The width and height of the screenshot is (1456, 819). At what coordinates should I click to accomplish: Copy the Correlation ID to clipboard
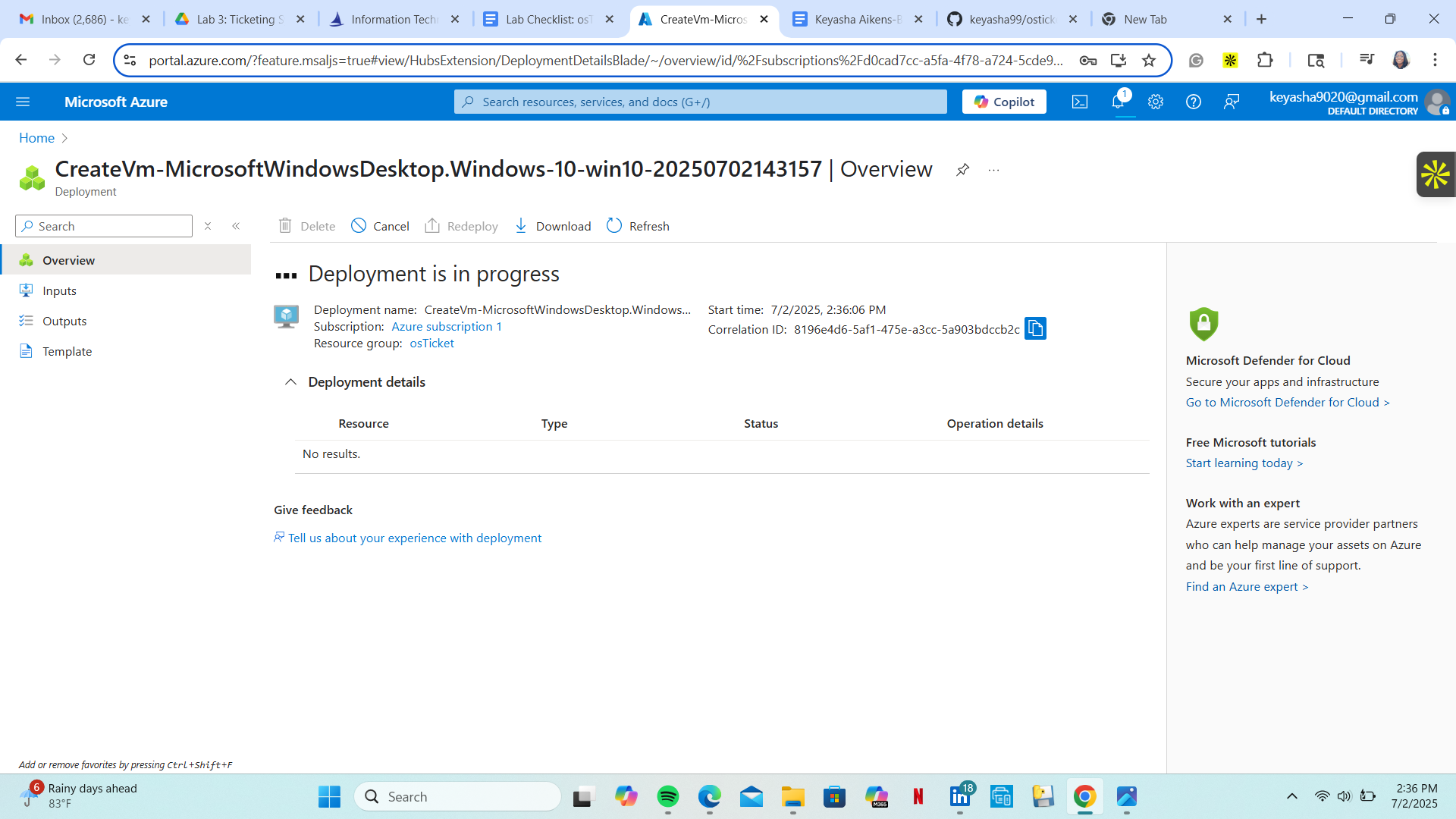pyautogui.click(x=1035, y=328)
